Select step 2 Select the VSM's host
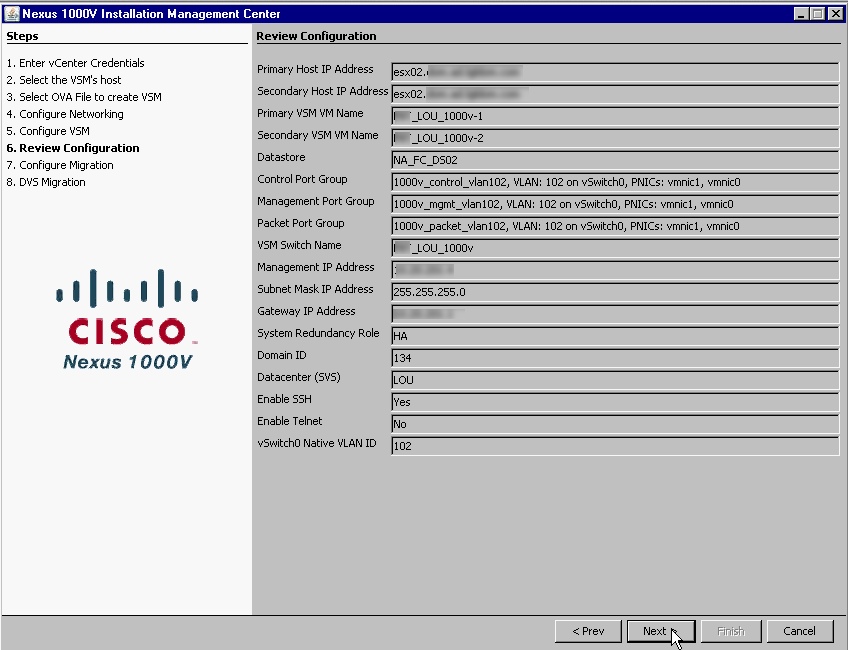Viewport: 848px width, 650px height. coord(64,80)
